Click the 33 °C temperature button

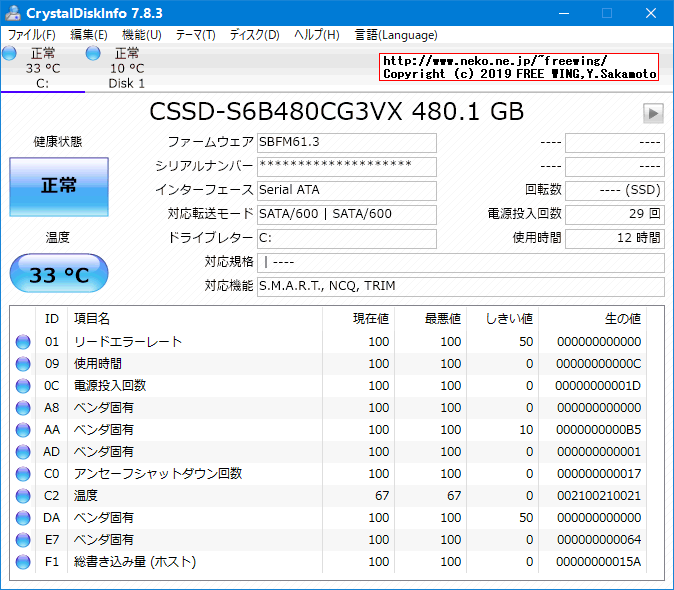coord(59,273)
